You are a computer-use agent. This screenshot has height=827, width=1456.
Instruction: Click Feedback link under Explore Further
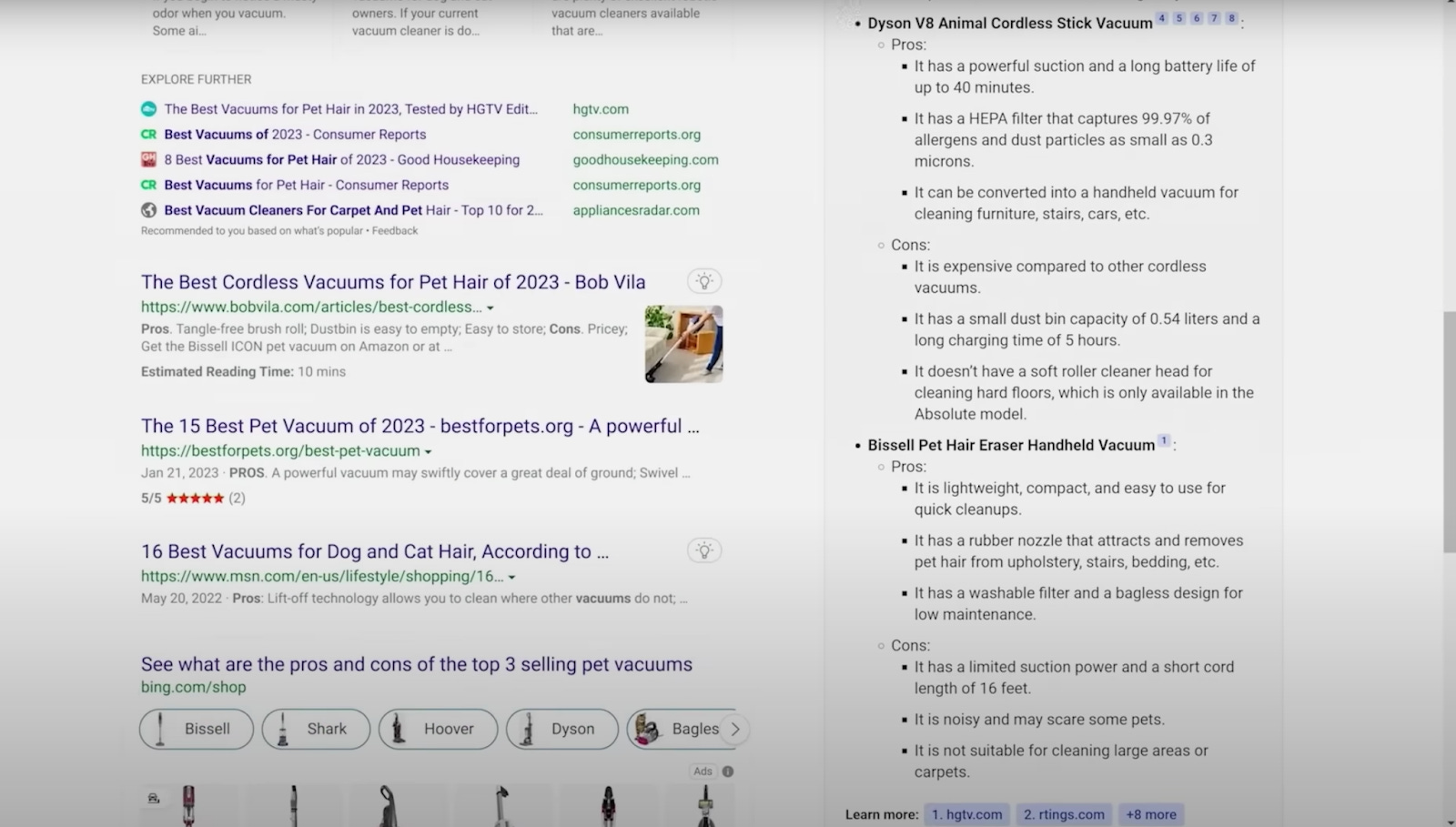tap(395, 231)
